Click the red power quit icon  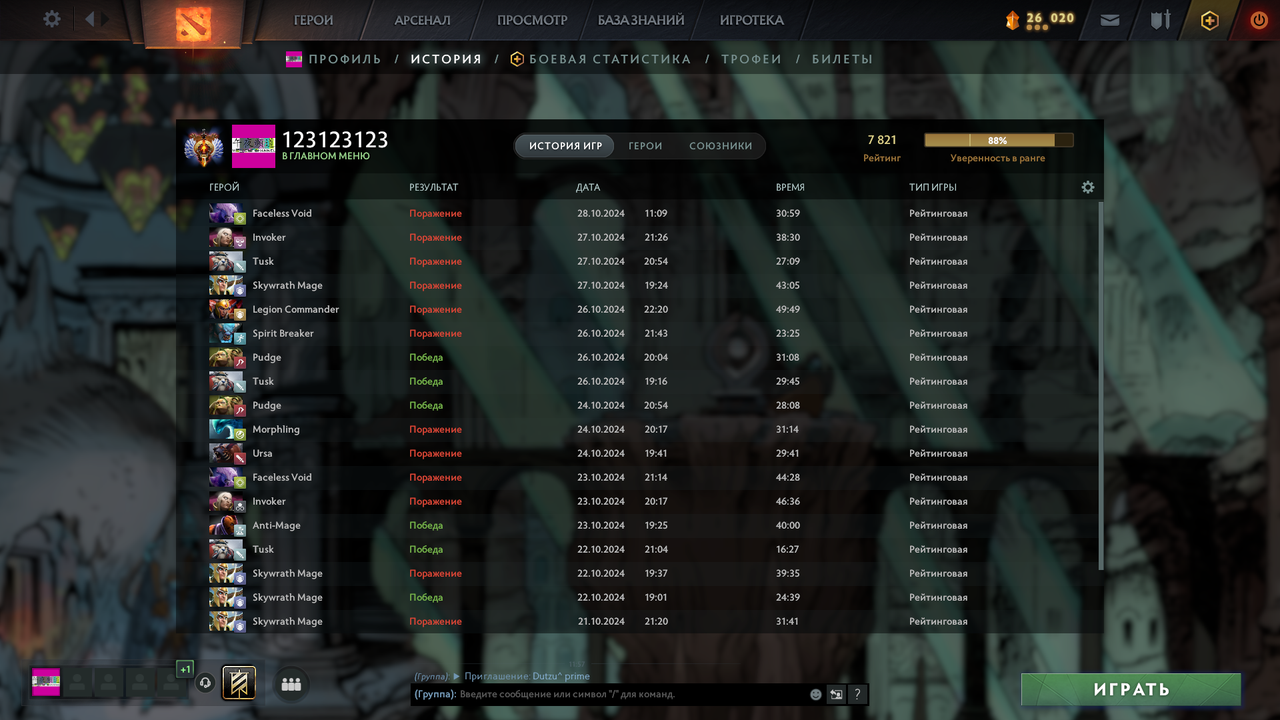tap(1259, 20)
